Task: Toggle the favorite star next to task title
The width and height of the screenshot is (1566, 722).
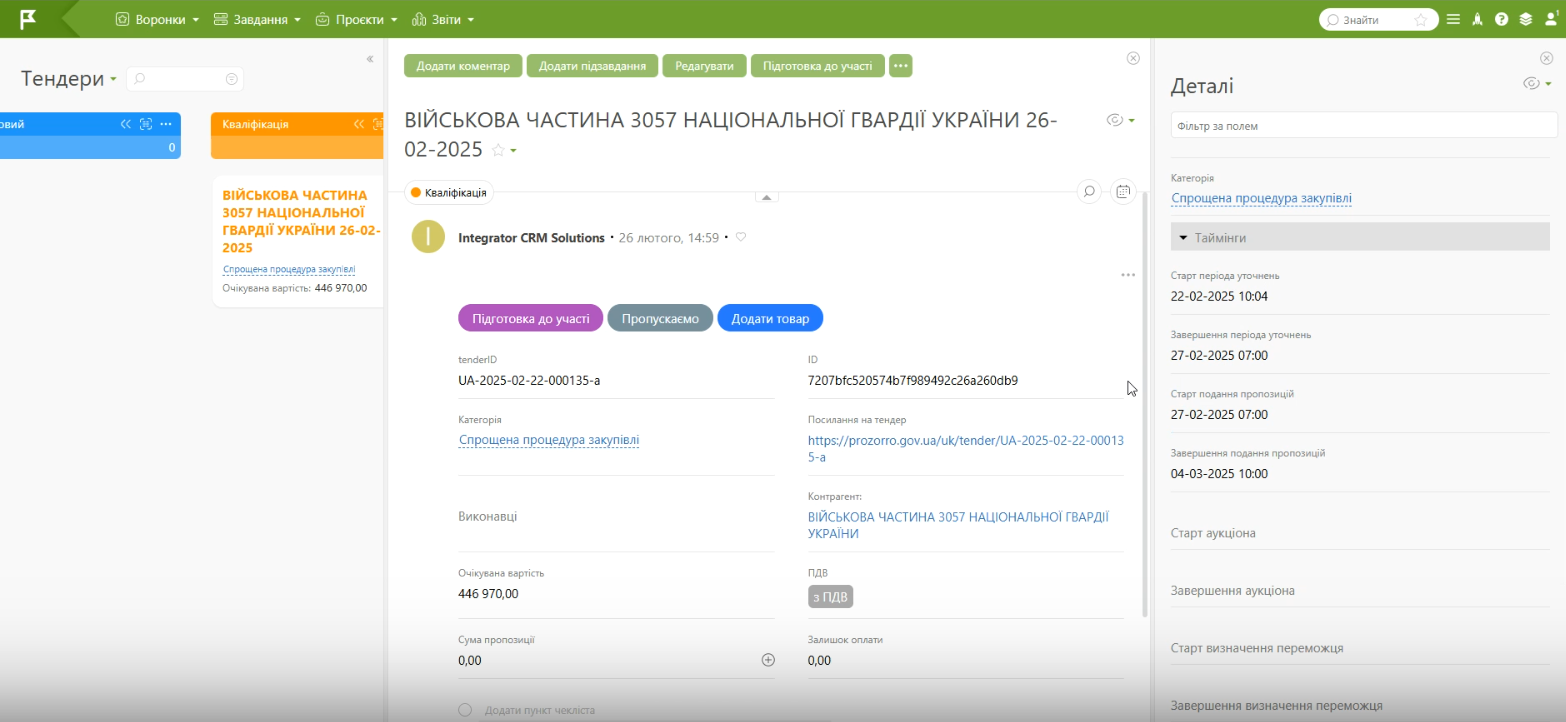Action: (x=498, y=150)
